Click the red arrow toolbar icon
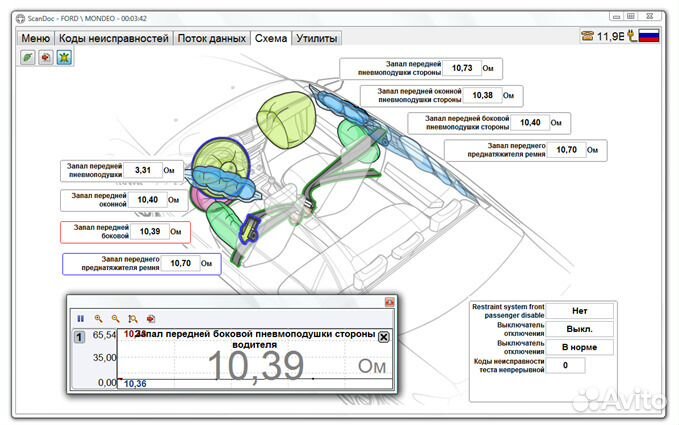 45,58
